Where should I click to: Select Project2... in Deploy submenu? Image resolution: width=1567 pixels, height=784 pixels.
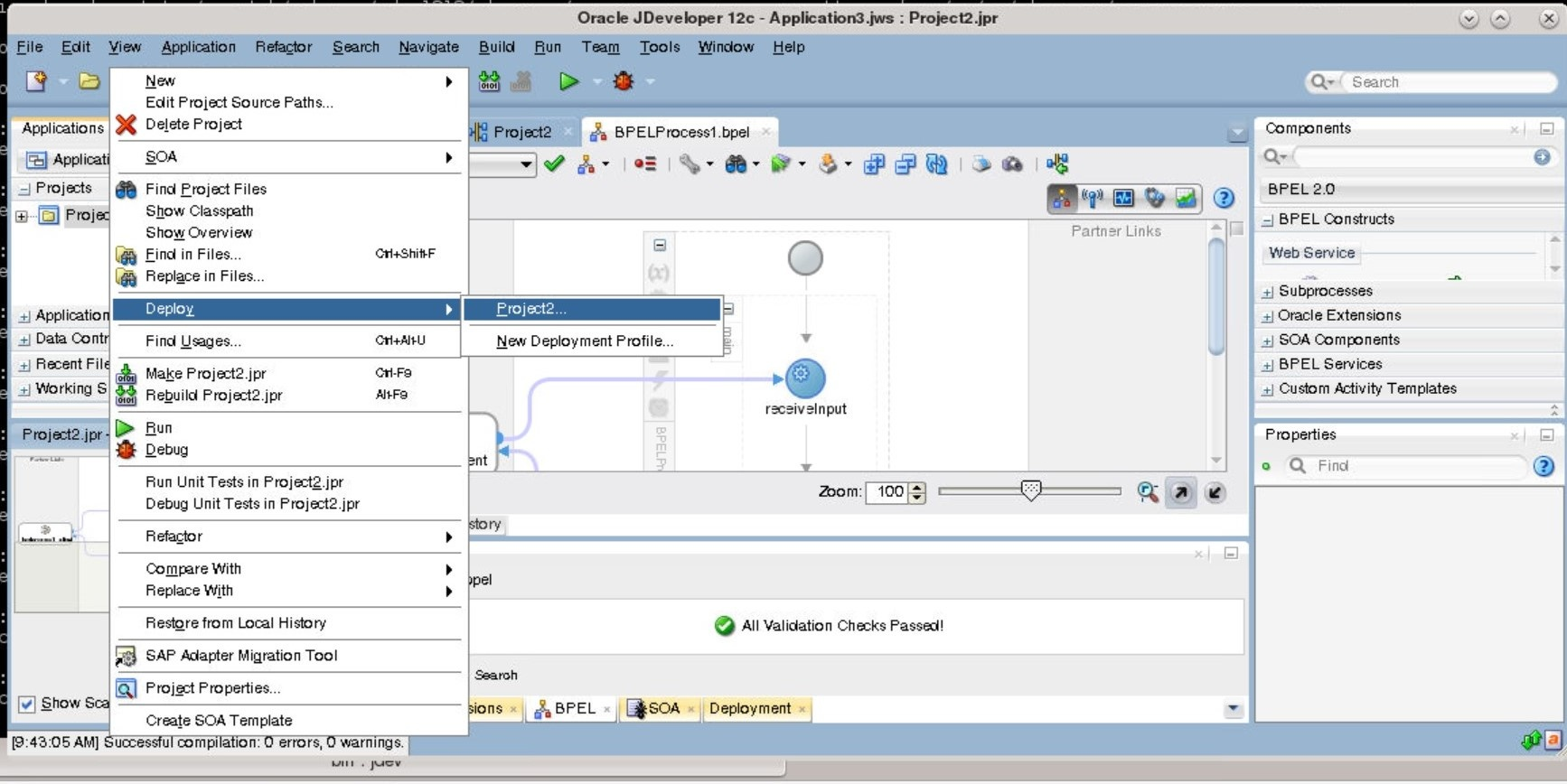(x=592, y=309)
